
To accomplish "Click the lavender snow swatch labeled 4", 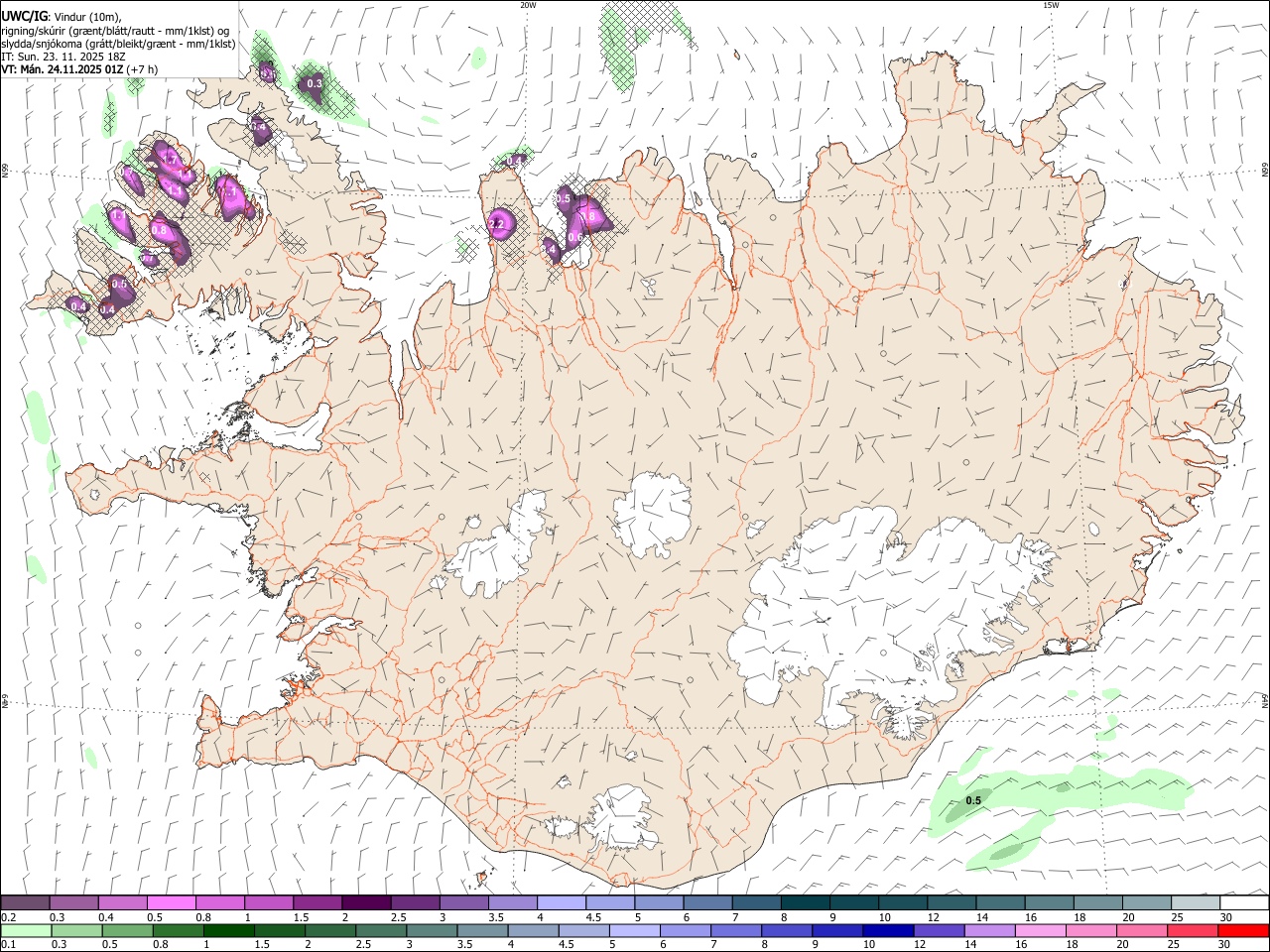I will pos(561,902).
